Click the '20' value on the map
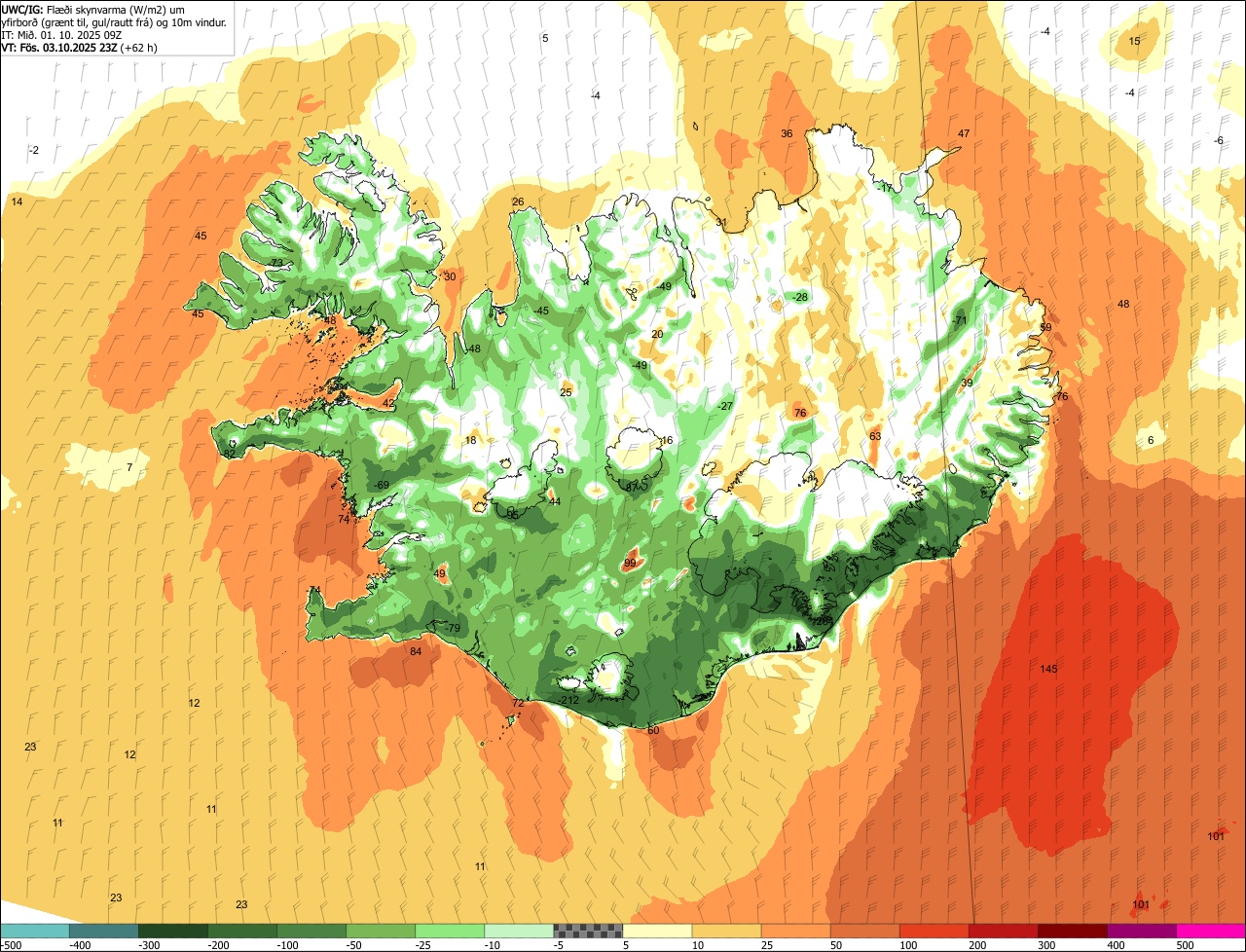Image resolution: width=1246 pixels, height=952 pixels. pyautogui.click(x=657, y=334)
